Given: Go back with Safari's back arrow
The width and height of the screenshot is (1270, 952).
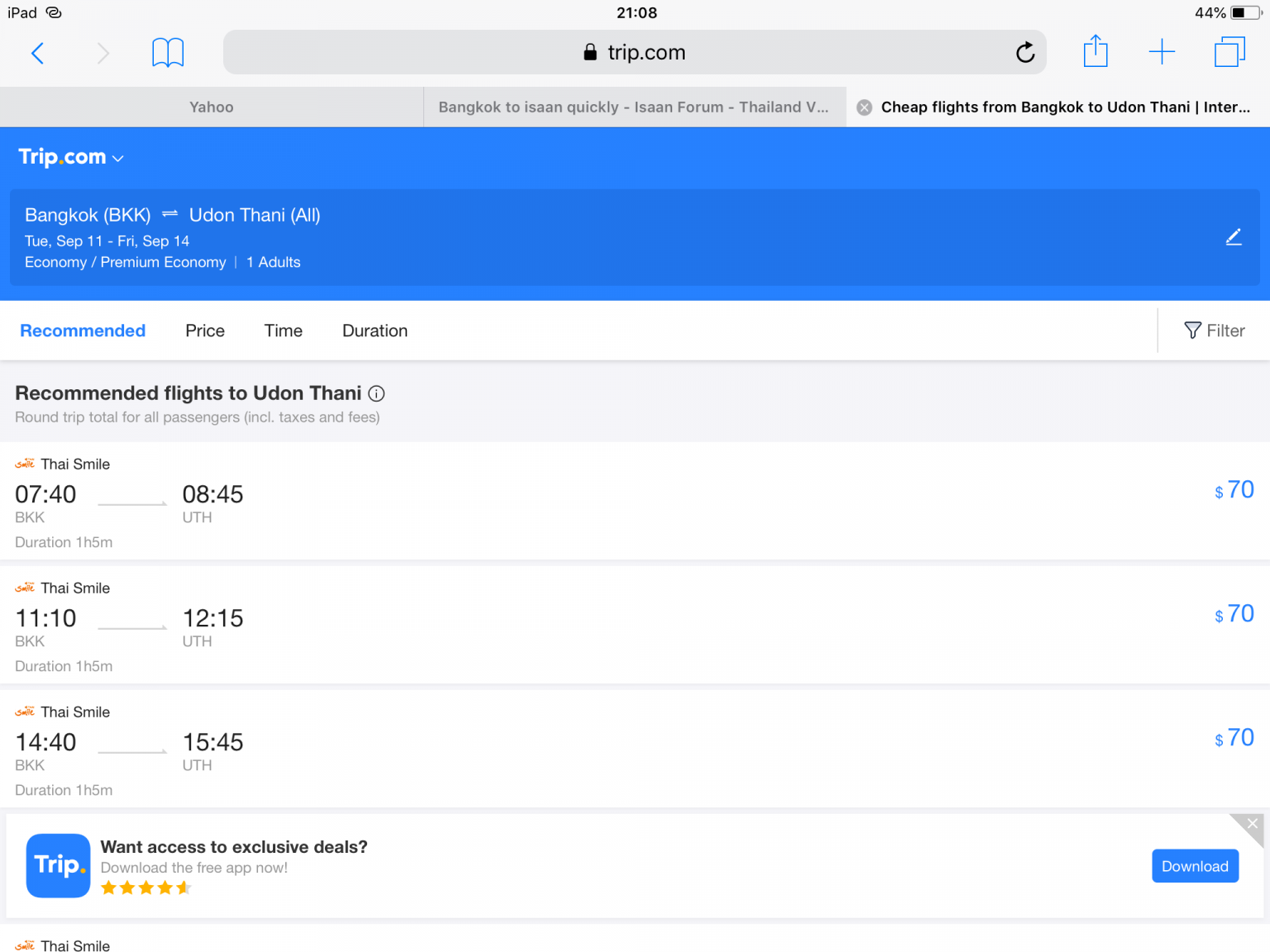Looking at the screenshot, I should click(x=37, y=53).
